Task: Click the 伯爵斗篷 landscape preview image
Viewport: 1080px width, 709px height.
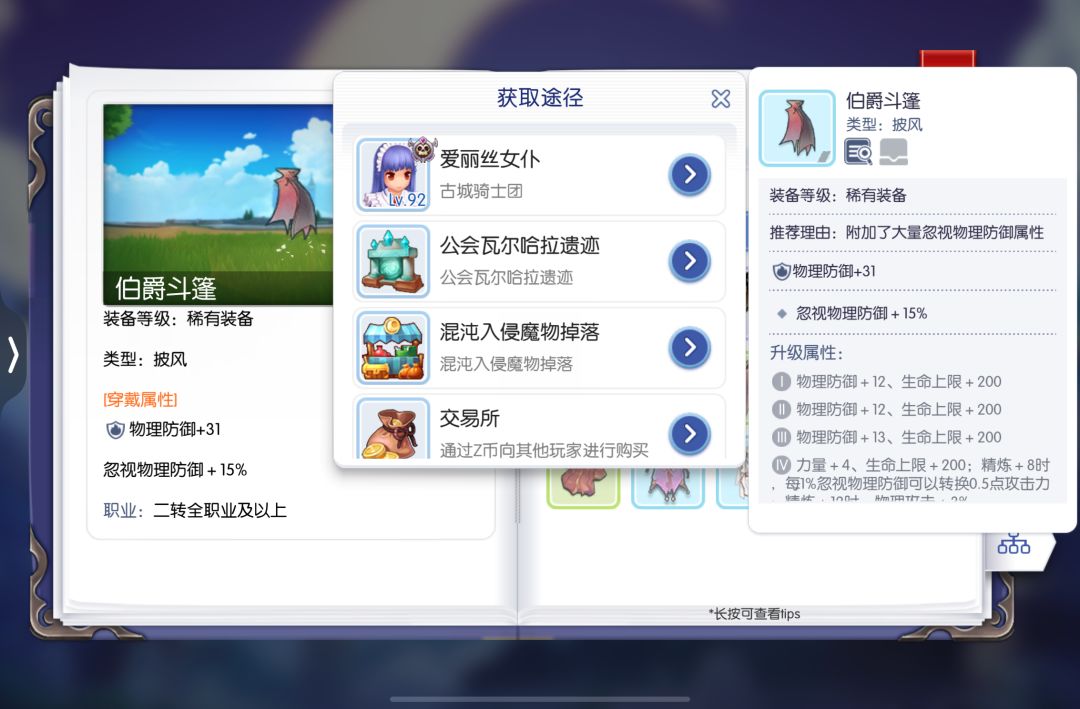Action: pyautogui.click(x=218, y=205)
